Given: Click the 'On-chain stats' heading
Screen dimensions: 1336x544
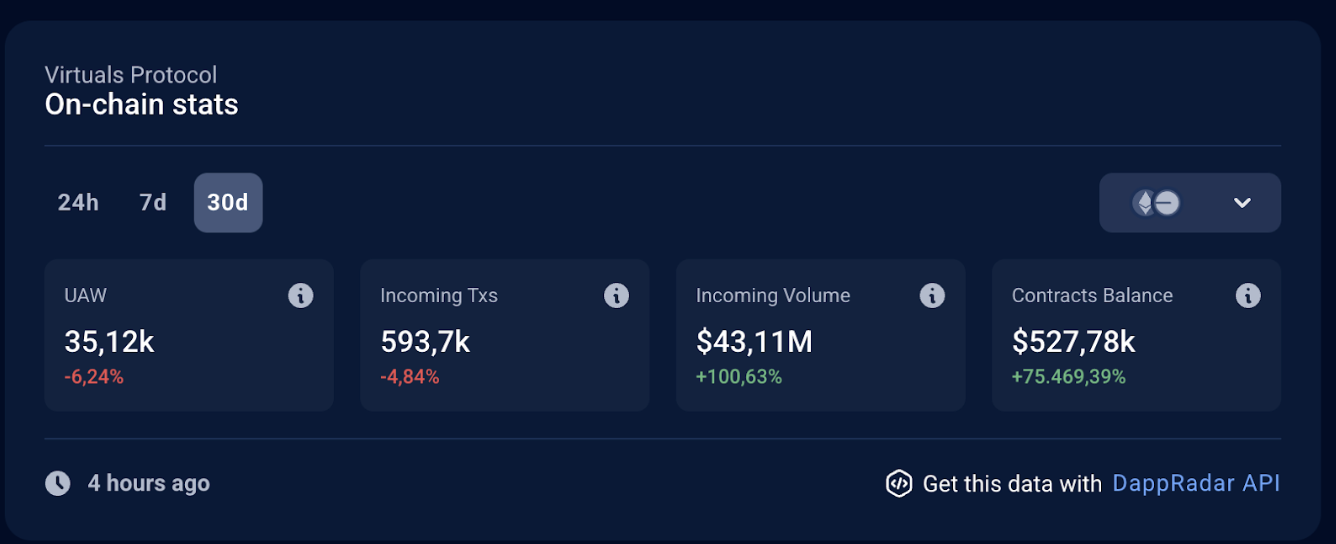Looking at the screenshot, I should 142,104.
